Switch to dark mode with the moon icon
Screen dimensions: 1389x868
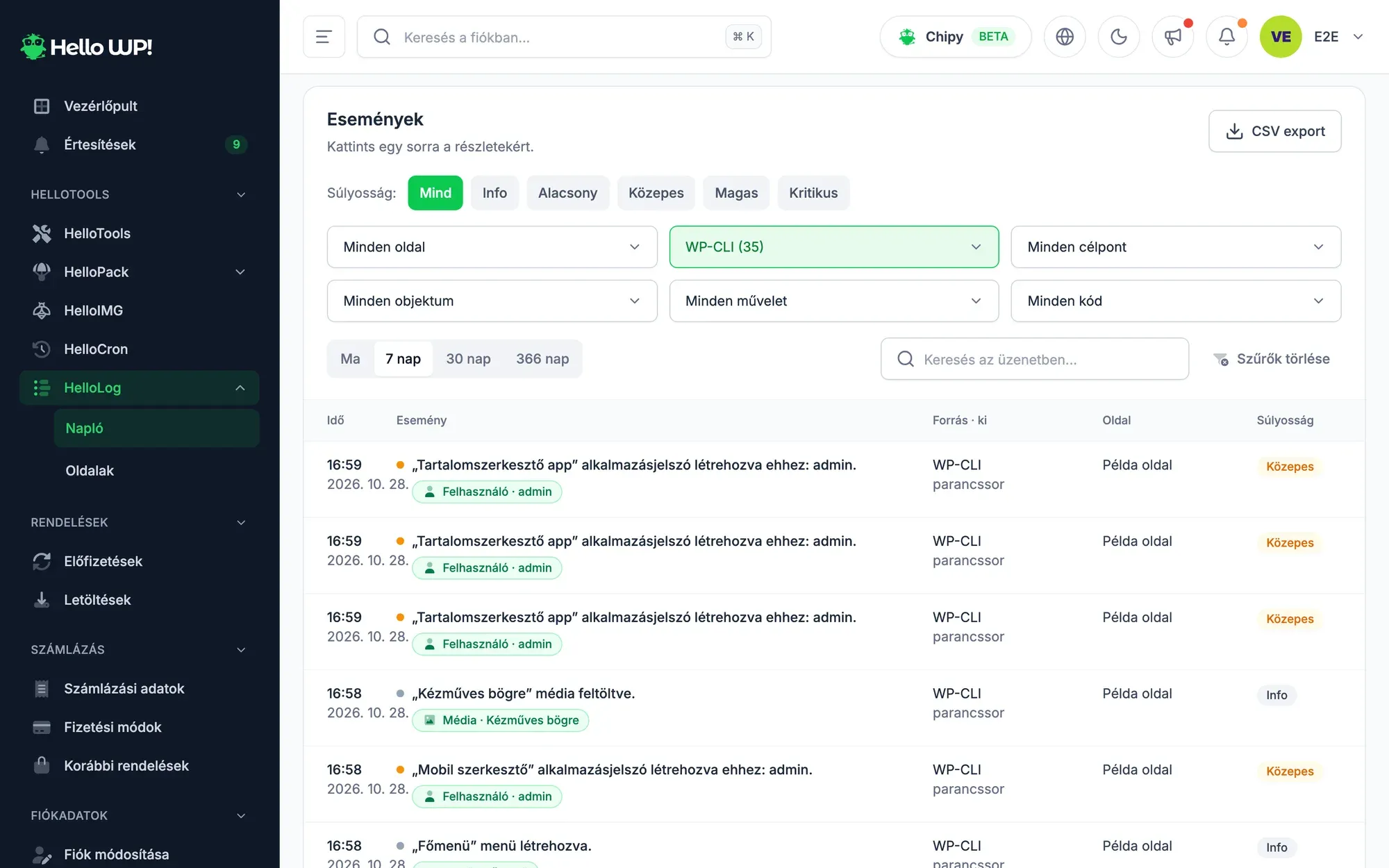(x=1119, y=37)
